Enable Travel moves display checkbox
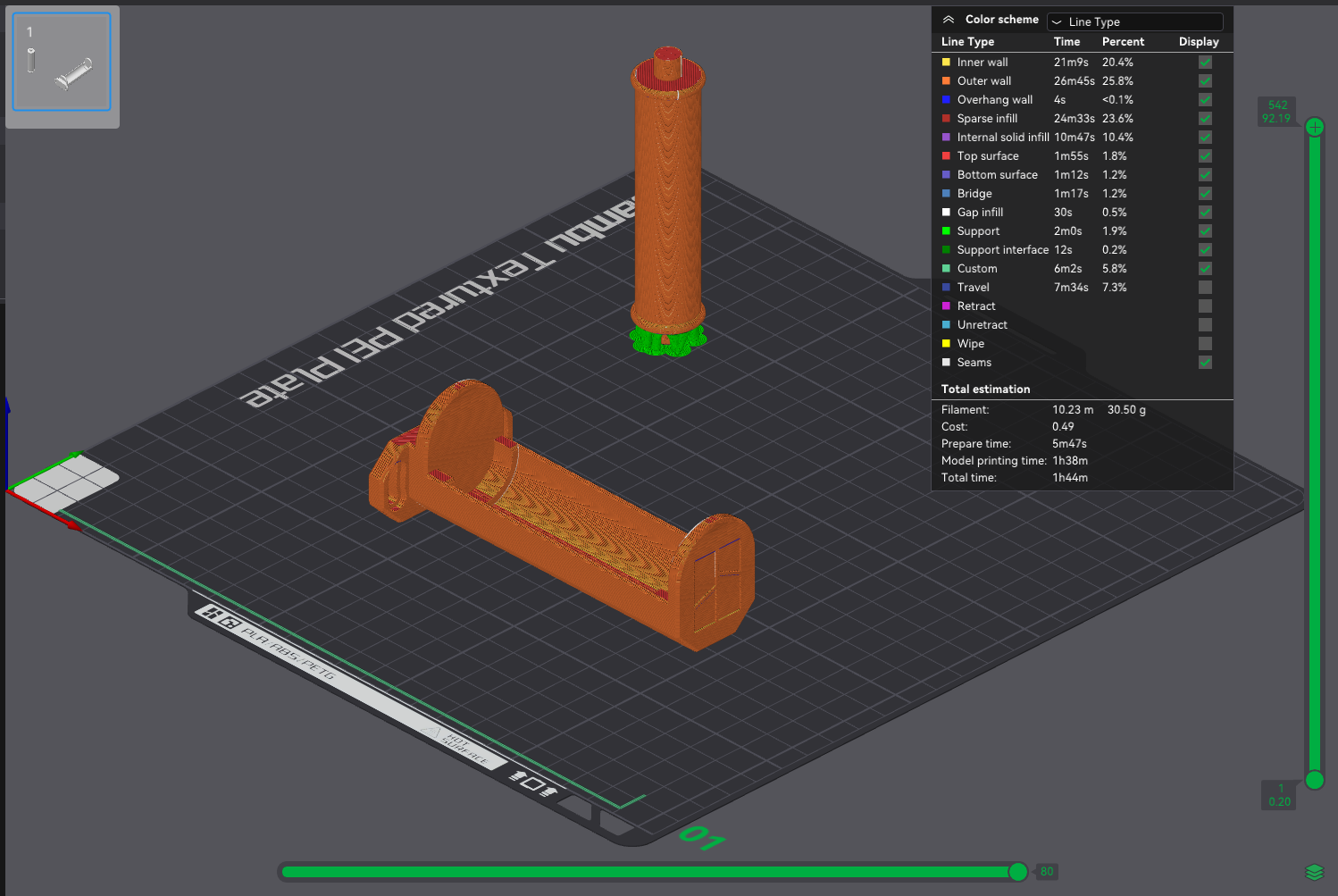The width and height of the screenshot is (1338, 896). point(1205,288)
